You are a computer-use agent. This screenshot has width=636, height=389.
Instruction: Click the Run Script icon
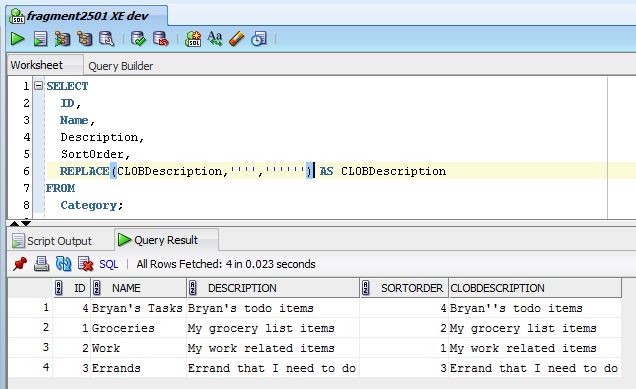[40, 39]
